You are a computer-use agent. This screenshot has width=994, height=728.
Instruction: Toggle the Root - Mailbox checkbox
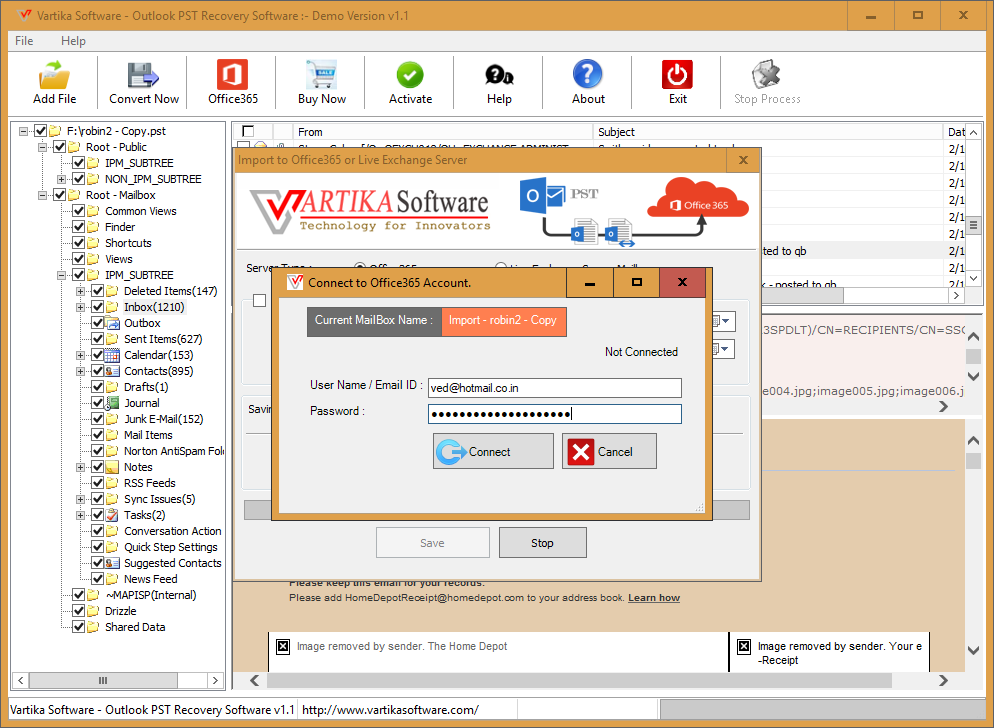coord(60,195)
